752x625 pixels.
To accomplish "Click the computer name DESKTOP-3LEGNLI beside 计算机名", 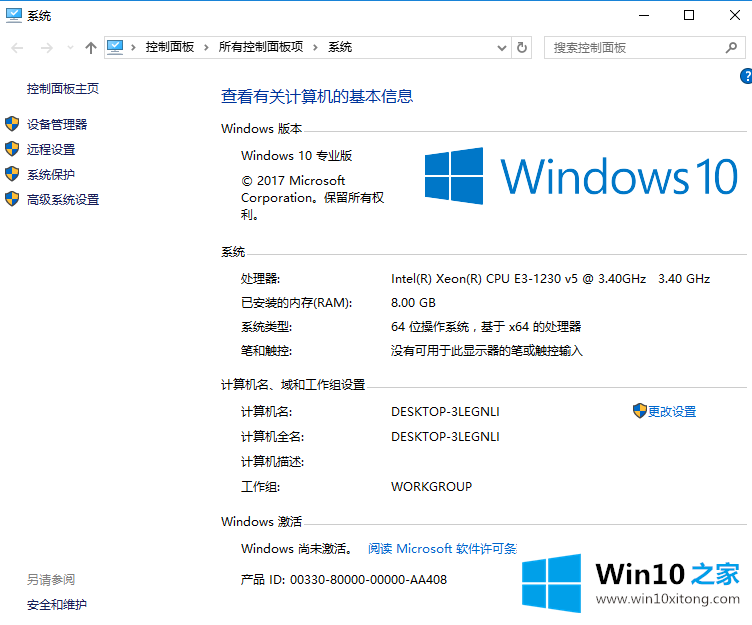I will (445, 412).
